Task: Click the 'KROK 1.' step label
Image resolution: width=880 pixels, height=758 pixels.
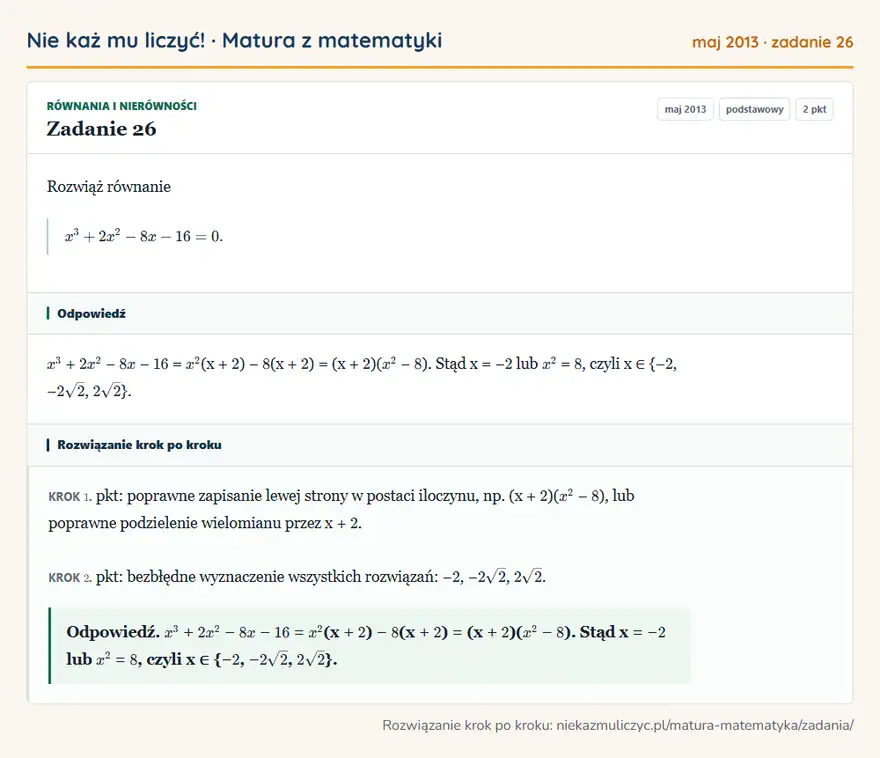Action: (x=70, y=497)
